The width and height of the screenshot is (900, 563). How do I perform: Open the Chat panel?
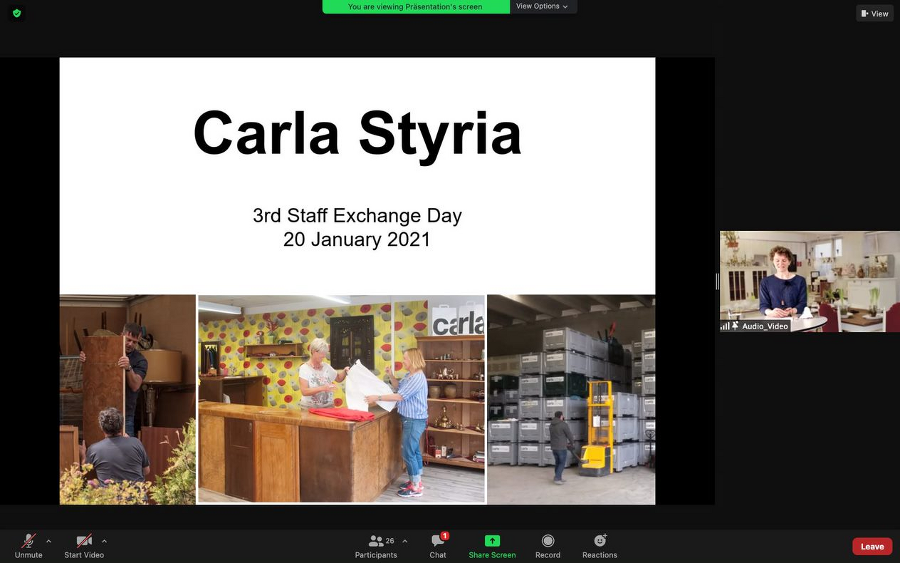[x=438, y=546]
